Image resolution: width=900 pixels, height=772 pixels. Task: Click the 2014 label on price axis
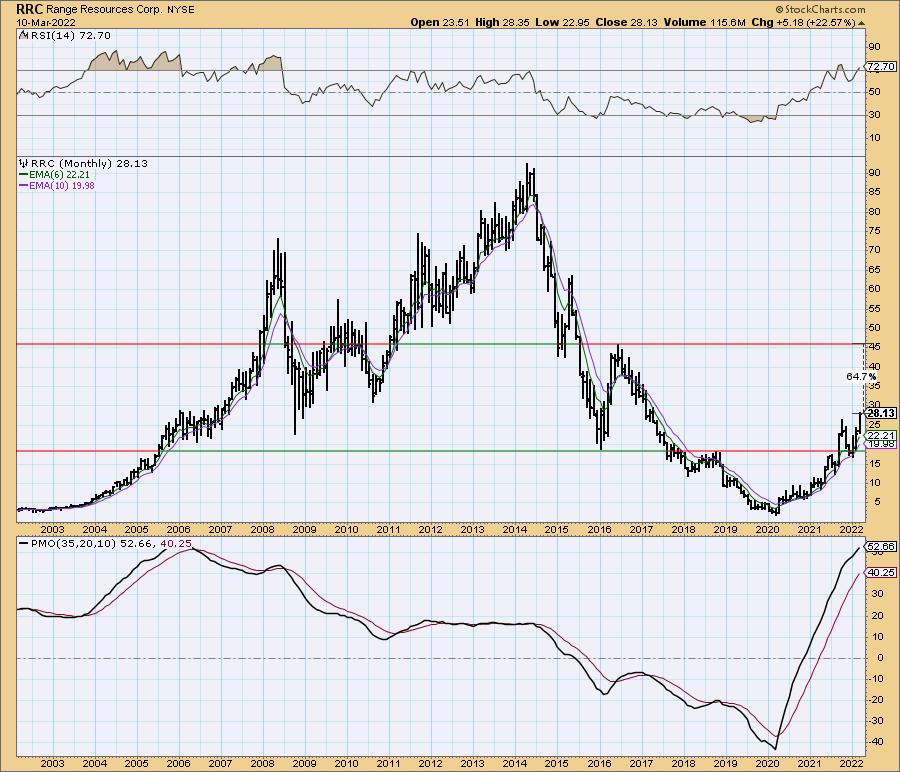(x=514, y=529)
